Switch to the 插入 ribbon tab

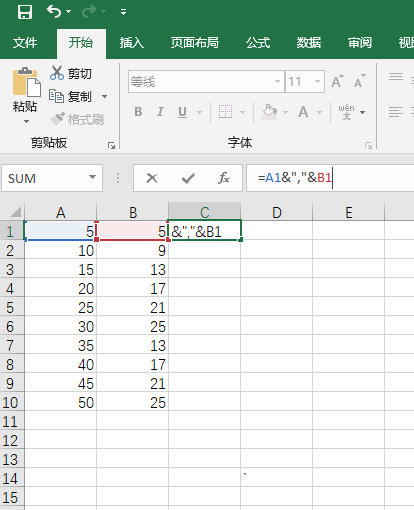tap(132, 43)
